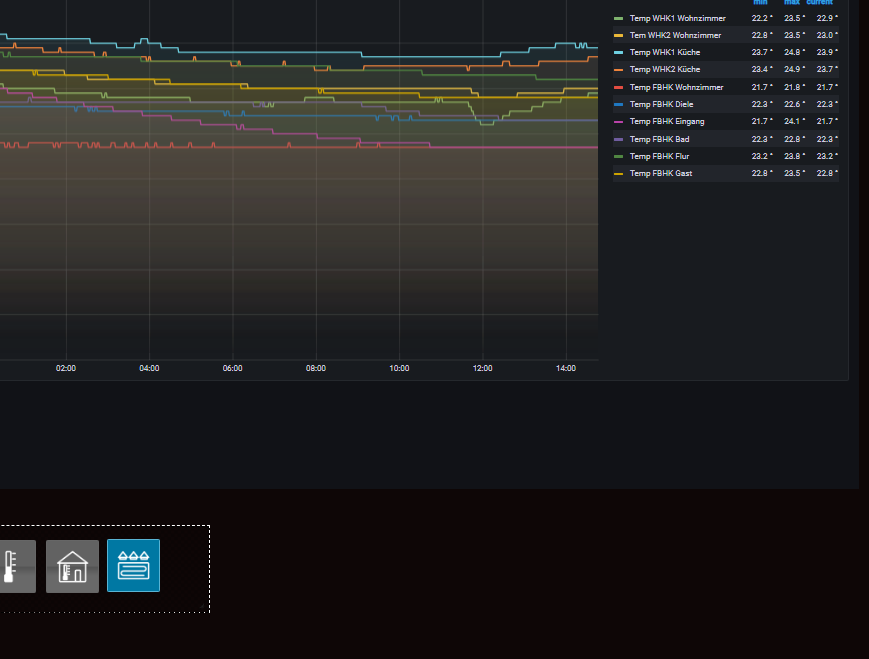Toggle Tem WHK2 Wohnzimmer series visibility
The image size is (869, 659).
pyautogui.click(x=675, y=35)
